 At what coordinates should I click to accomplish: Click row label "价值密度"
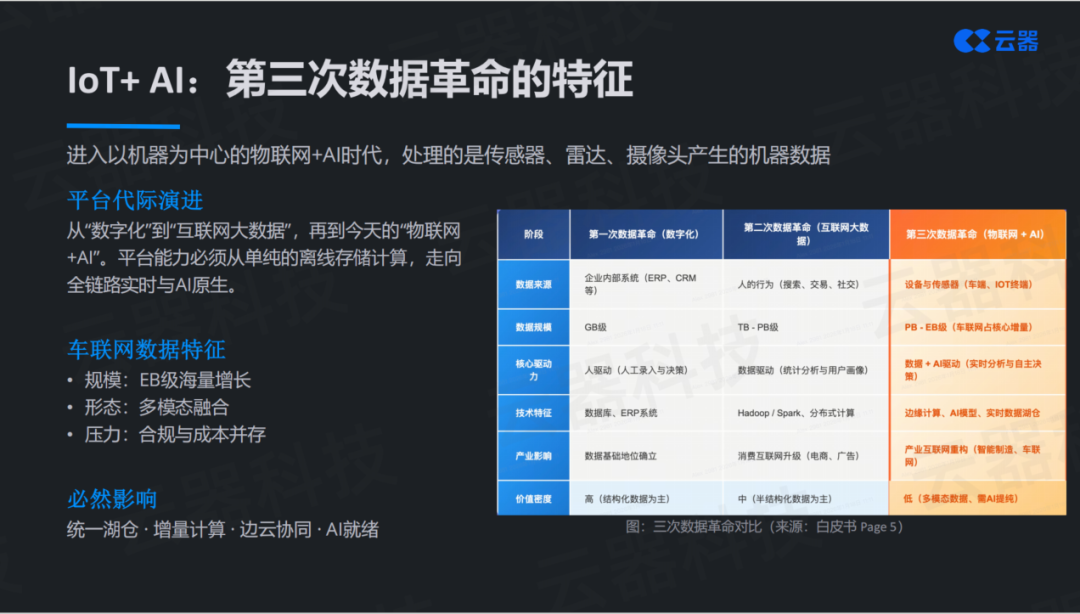[x=533, y=498]
